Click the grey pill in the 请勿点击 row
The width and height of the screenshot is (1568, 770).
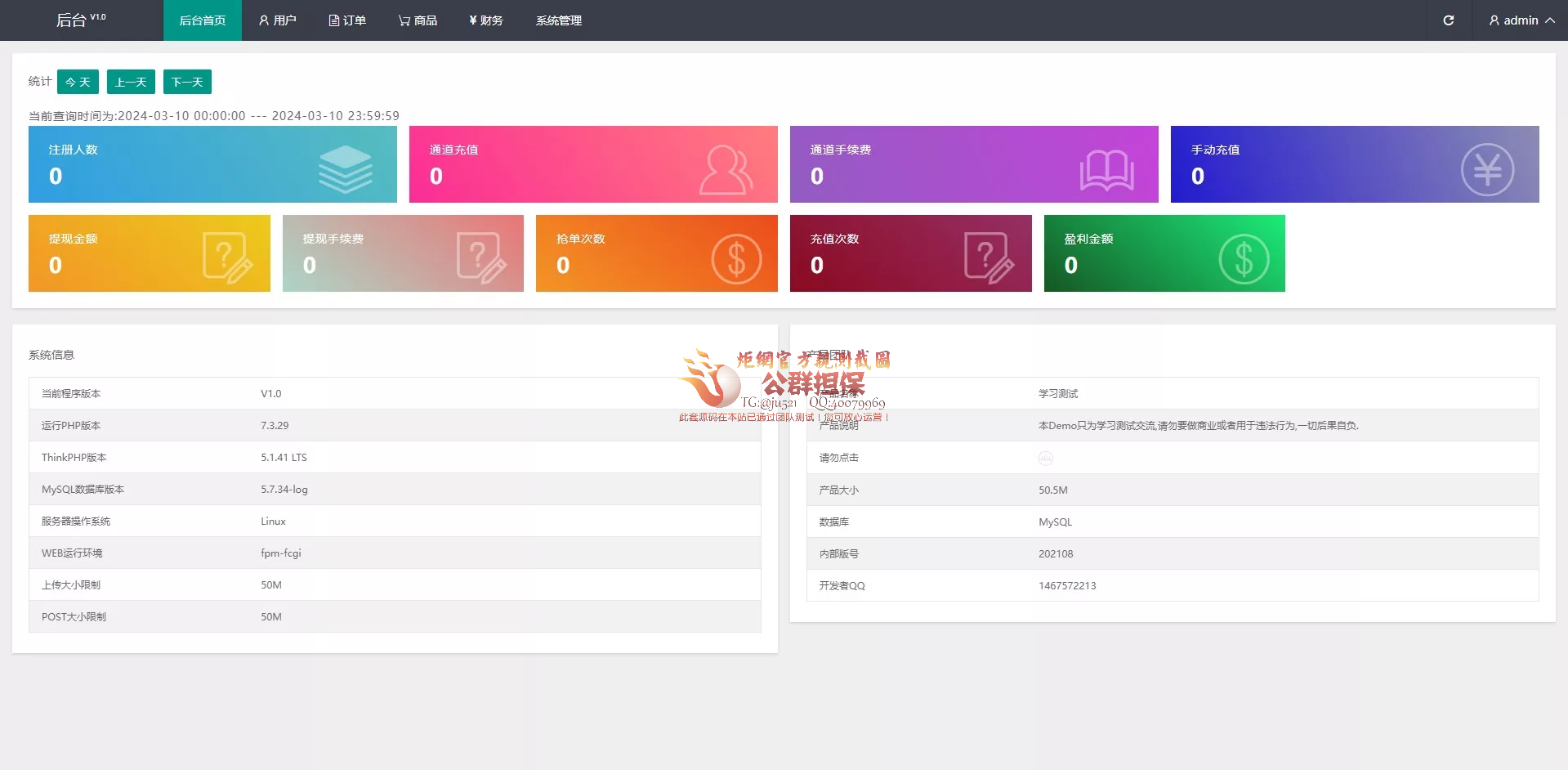click(x=1047, y=458)
